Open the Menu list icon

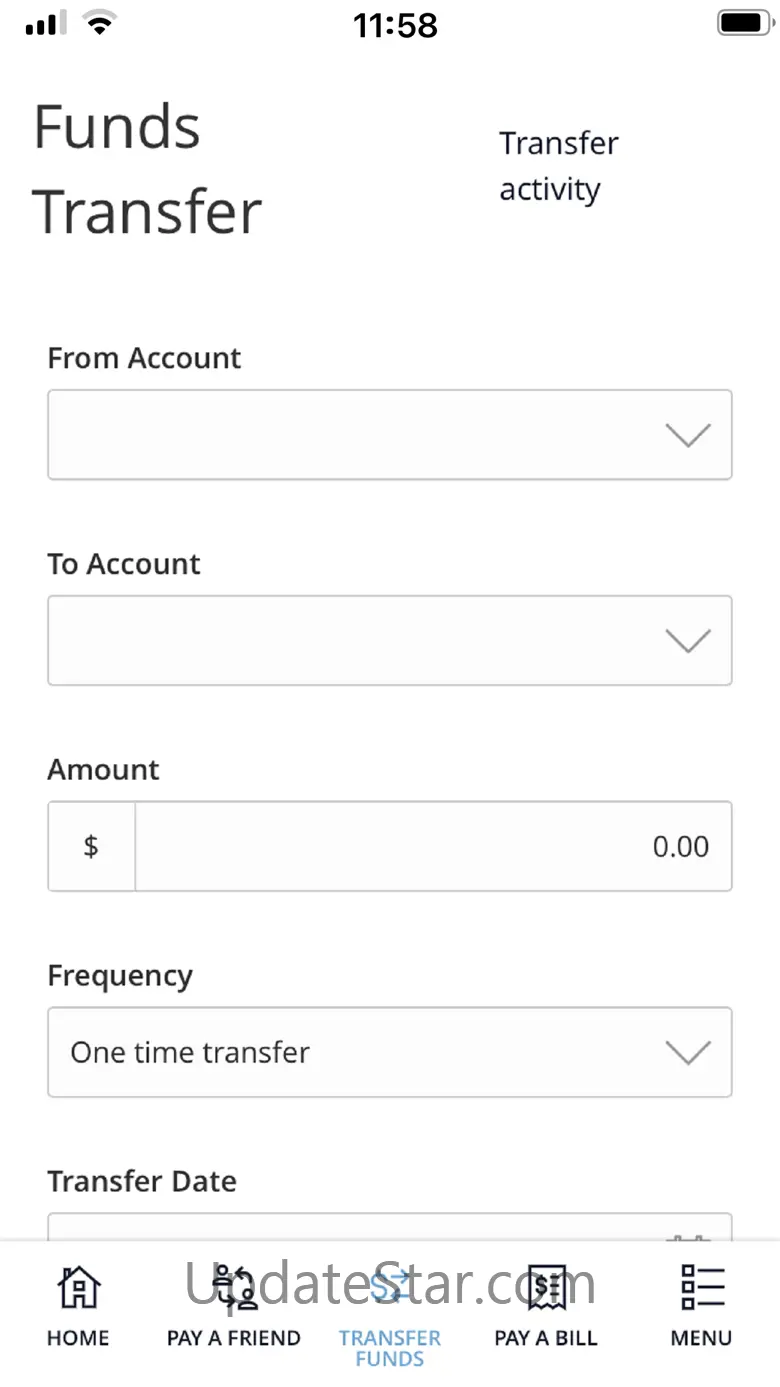(702, 1288)
